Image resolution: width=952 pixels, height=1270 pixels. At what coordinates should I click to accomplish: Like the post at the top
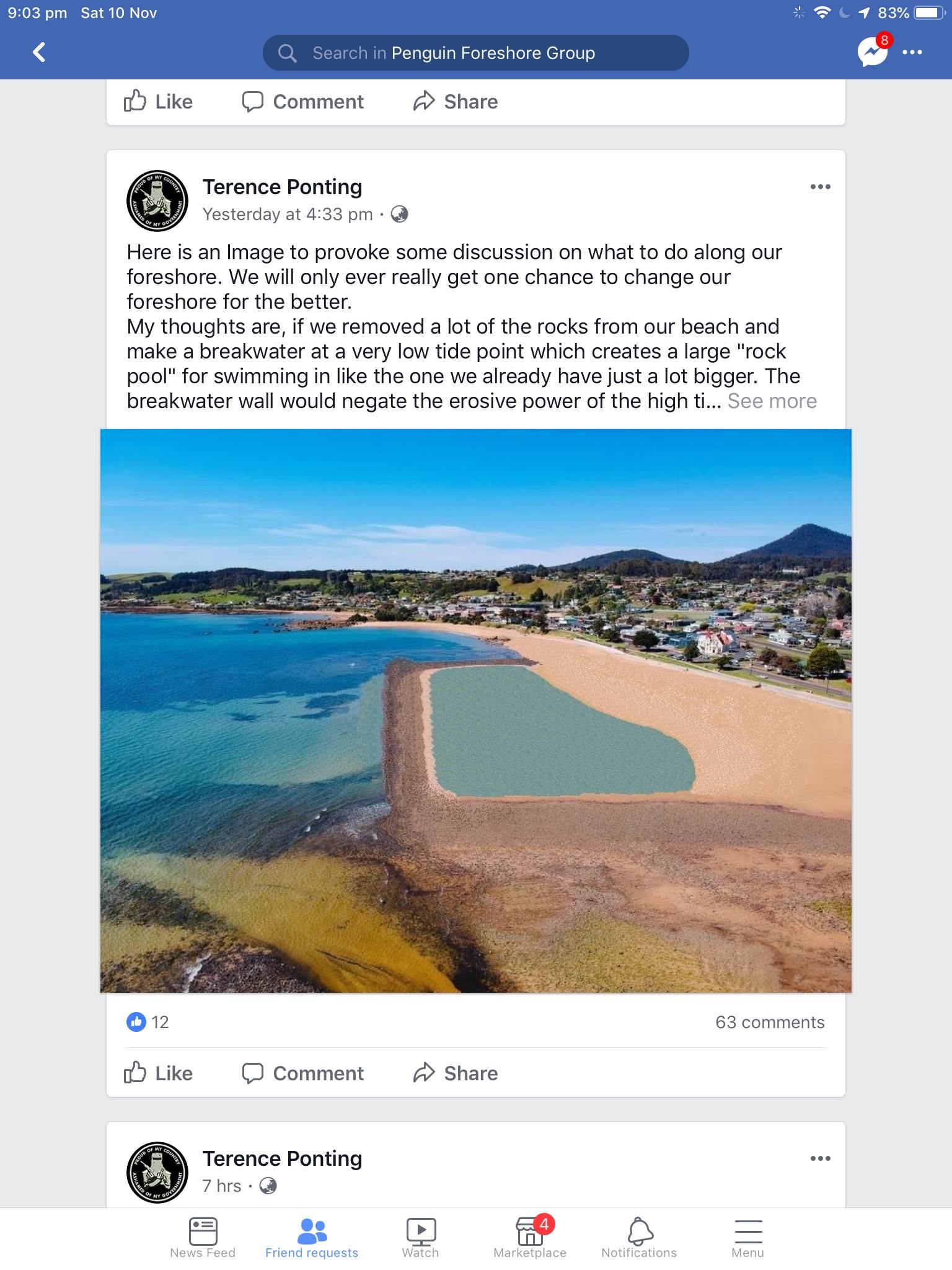159,102
